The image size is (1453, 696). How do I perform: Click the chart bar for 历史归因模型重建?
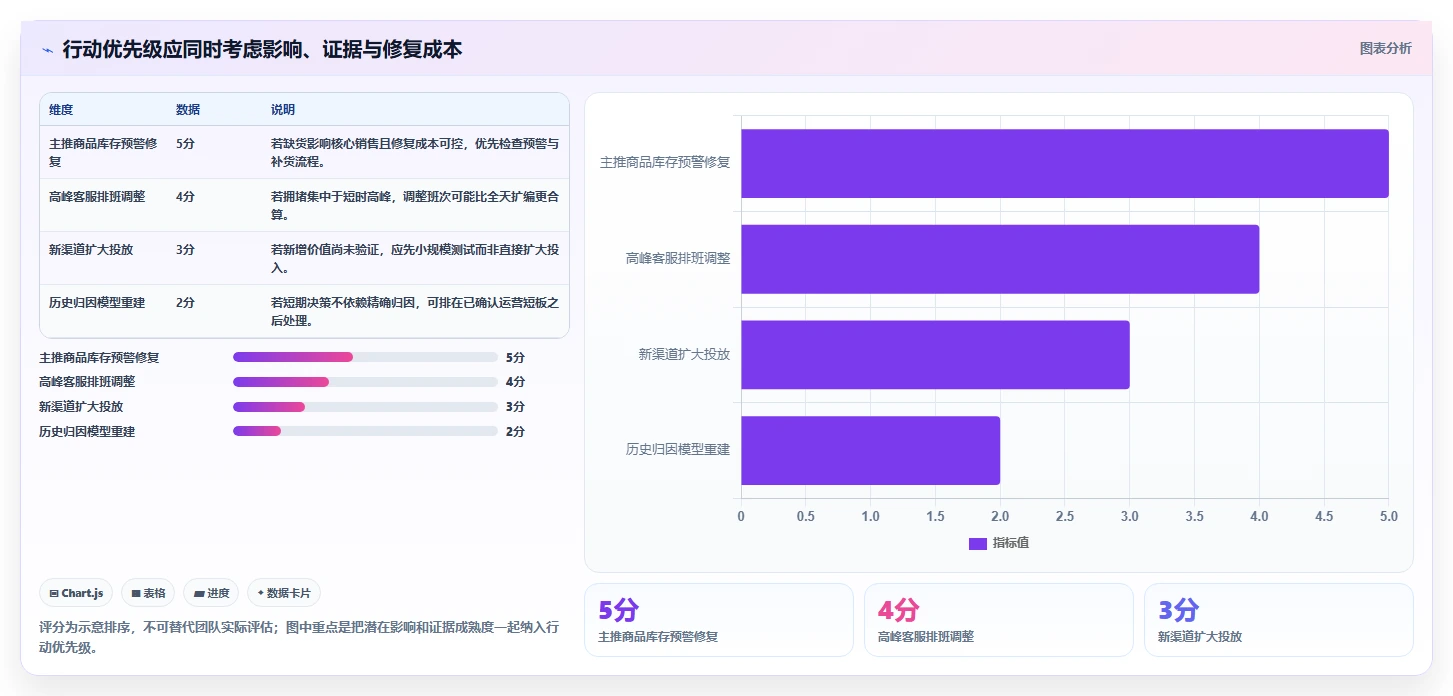[870, 450]
